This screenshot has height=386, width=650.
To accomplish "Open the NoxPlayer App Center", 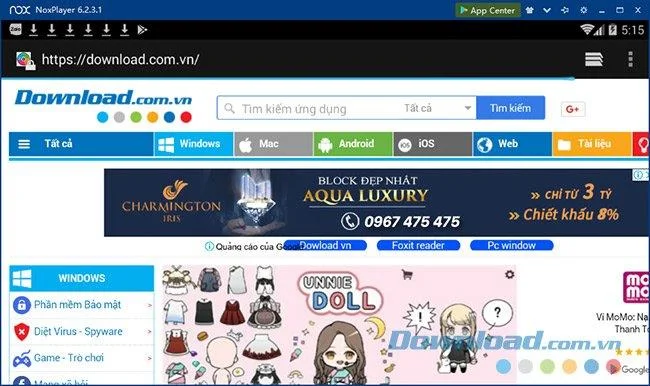I will coord(488,10).
